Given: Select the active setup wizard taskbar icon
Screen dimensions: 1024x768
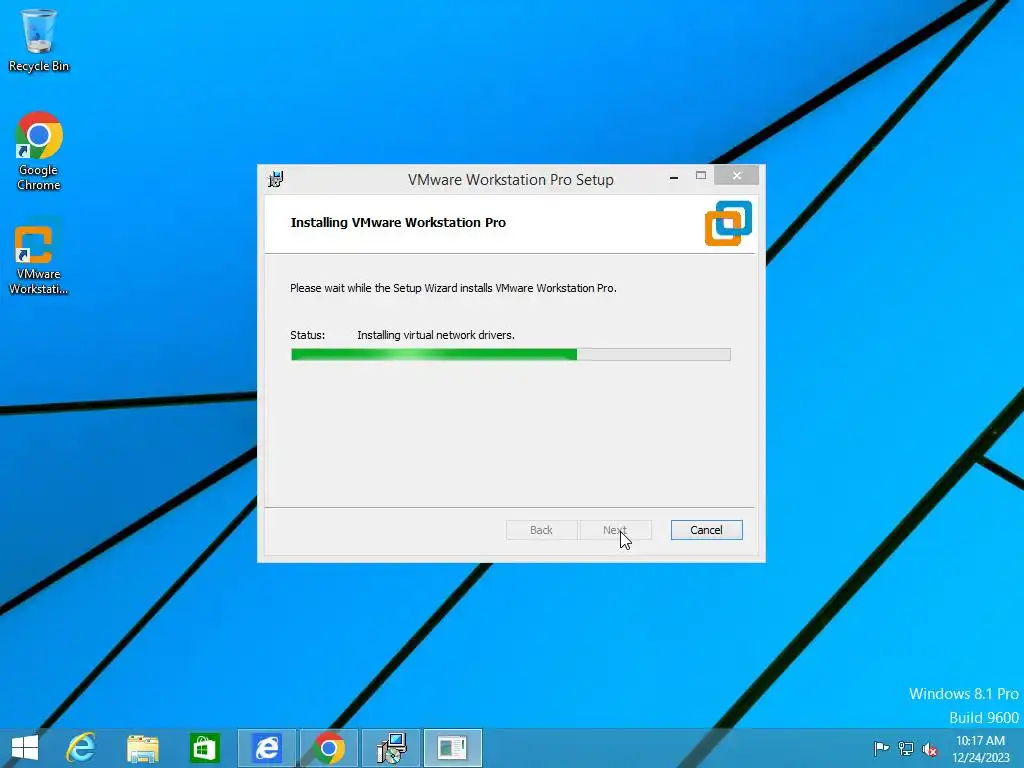Looking at the screenshot, I should pyautogui.click(x=453, y=748).
